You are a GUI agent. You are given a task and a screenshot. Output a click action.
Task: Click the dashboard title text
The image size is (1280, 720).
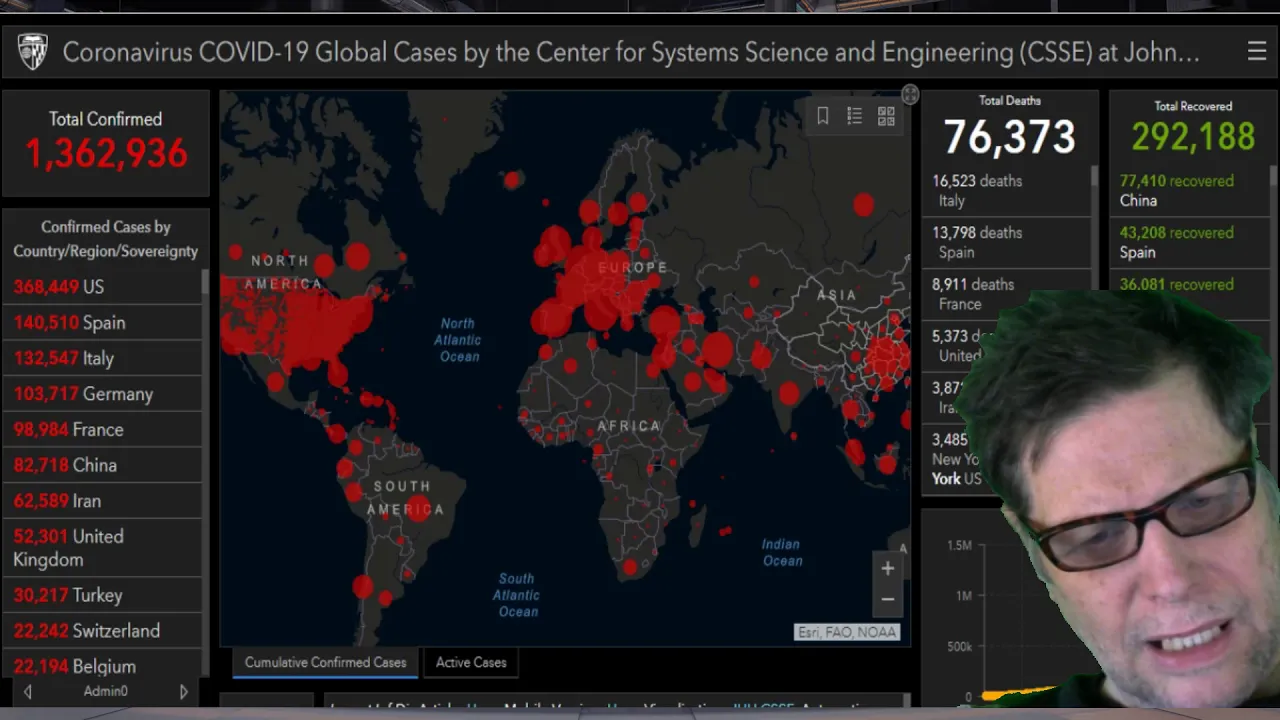click(631, 52)
